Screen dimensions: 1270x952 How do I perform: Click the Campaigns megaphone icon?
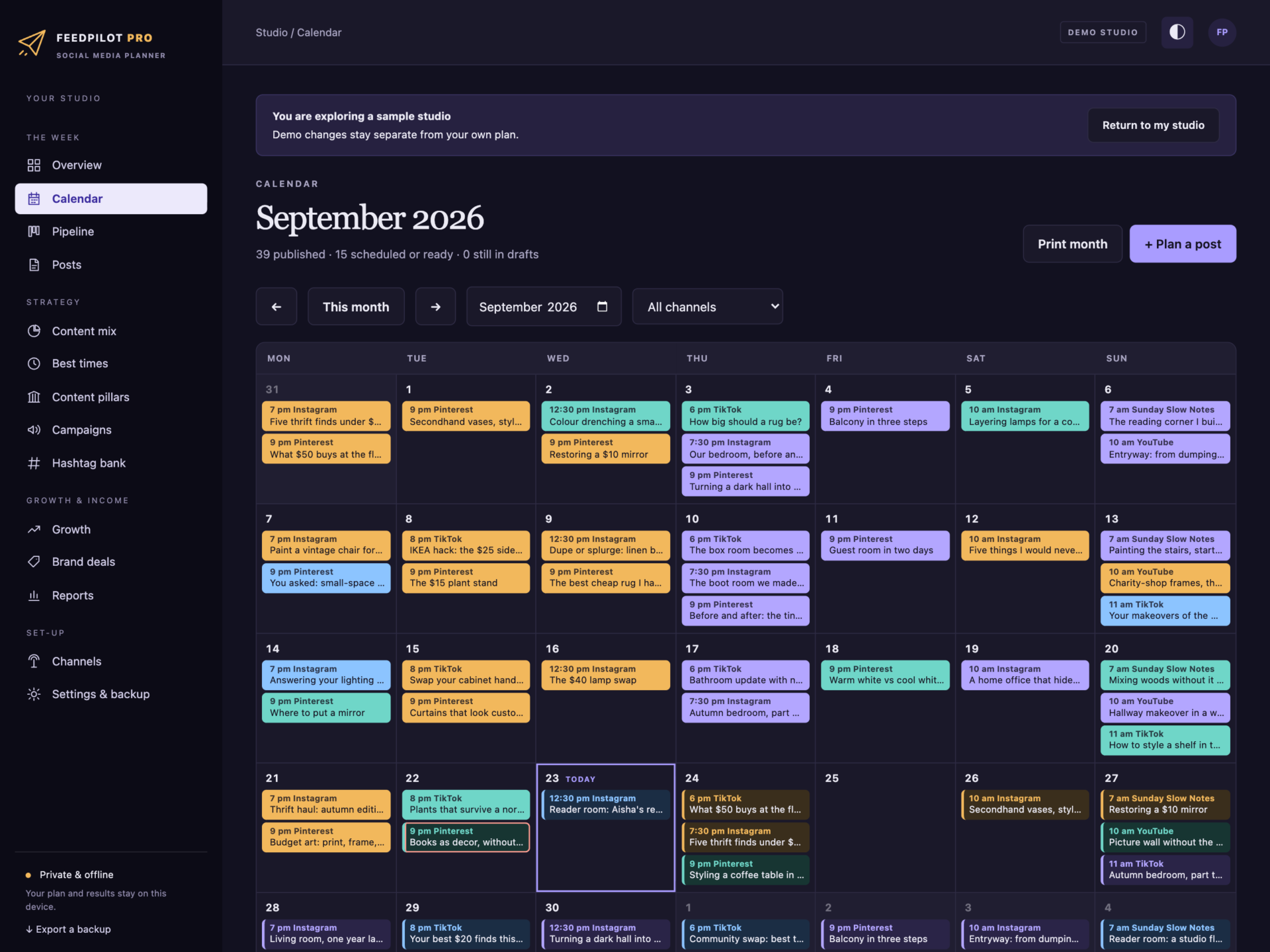click(x=34, y=430)
